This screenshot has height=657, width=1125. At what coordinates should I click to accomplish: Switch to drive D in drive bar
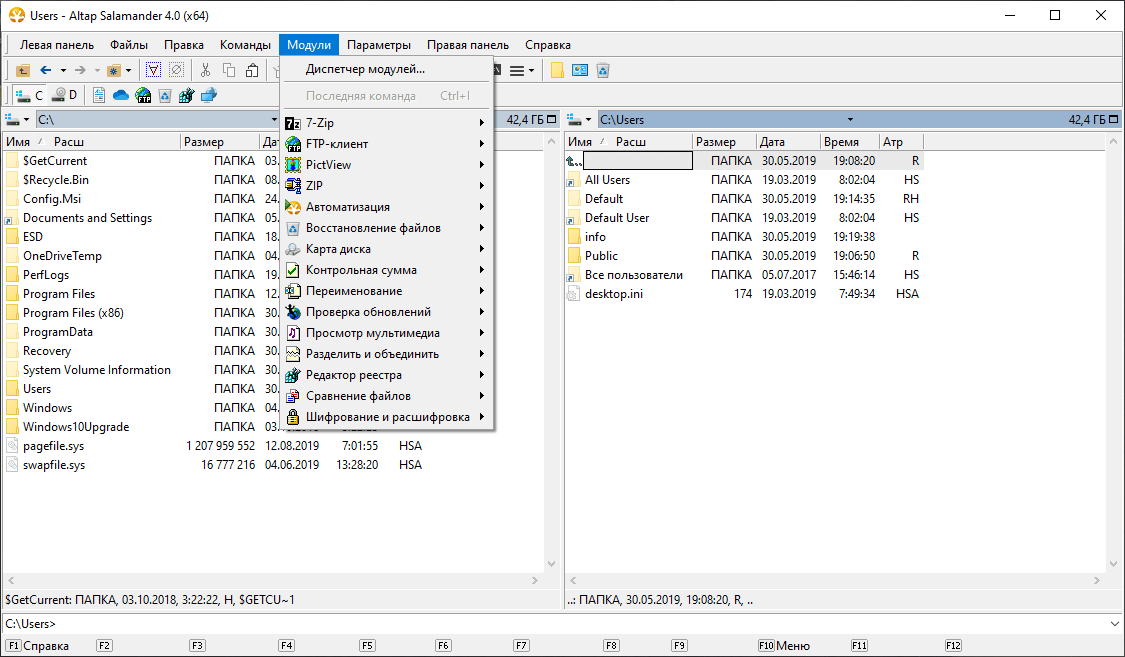65,95
